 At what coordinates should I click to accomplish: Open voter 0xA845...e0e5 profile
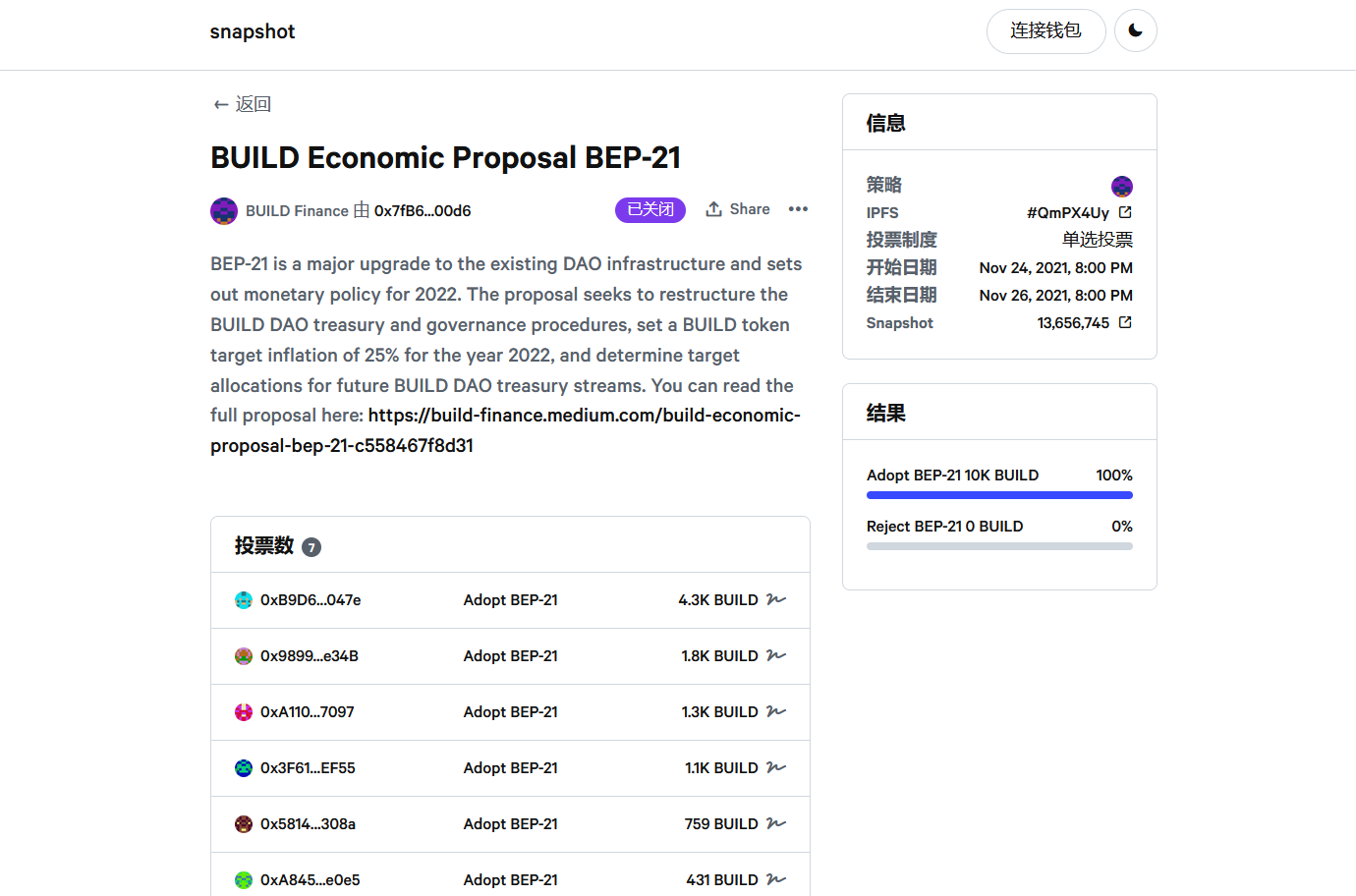[311, 880]
